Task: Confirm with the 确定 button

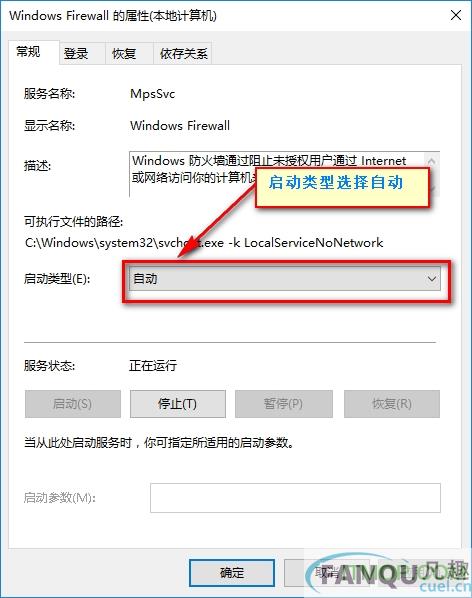Action: click(x=232, y=572)
